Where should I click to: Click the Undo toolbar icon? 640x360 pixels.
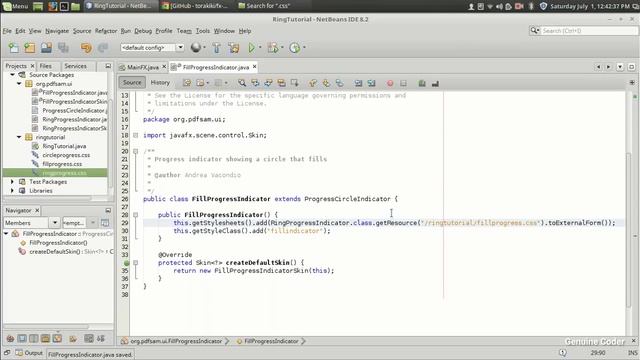pos(86,48)
